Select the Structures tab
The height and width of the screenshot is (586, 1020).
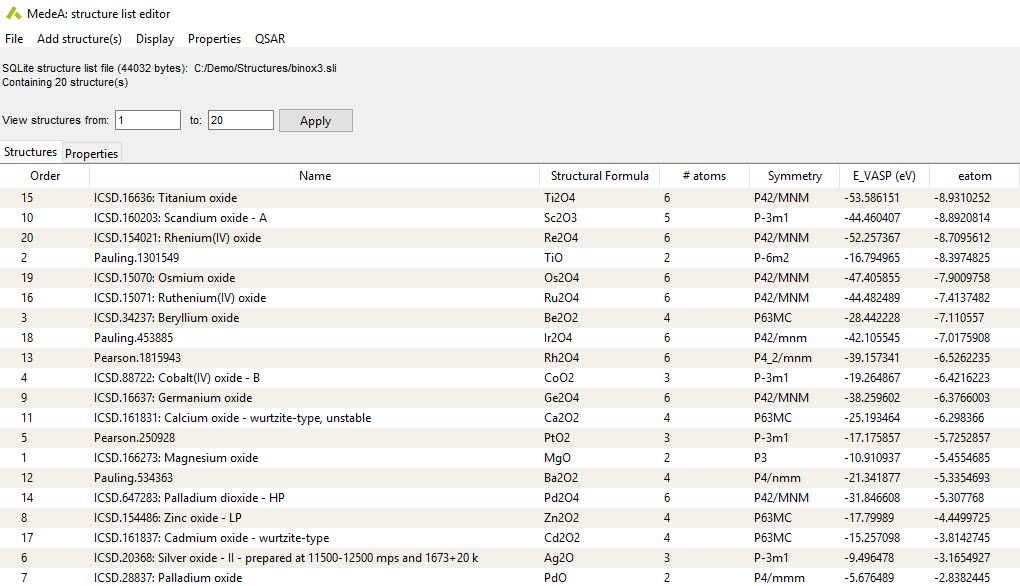[30, 152]
